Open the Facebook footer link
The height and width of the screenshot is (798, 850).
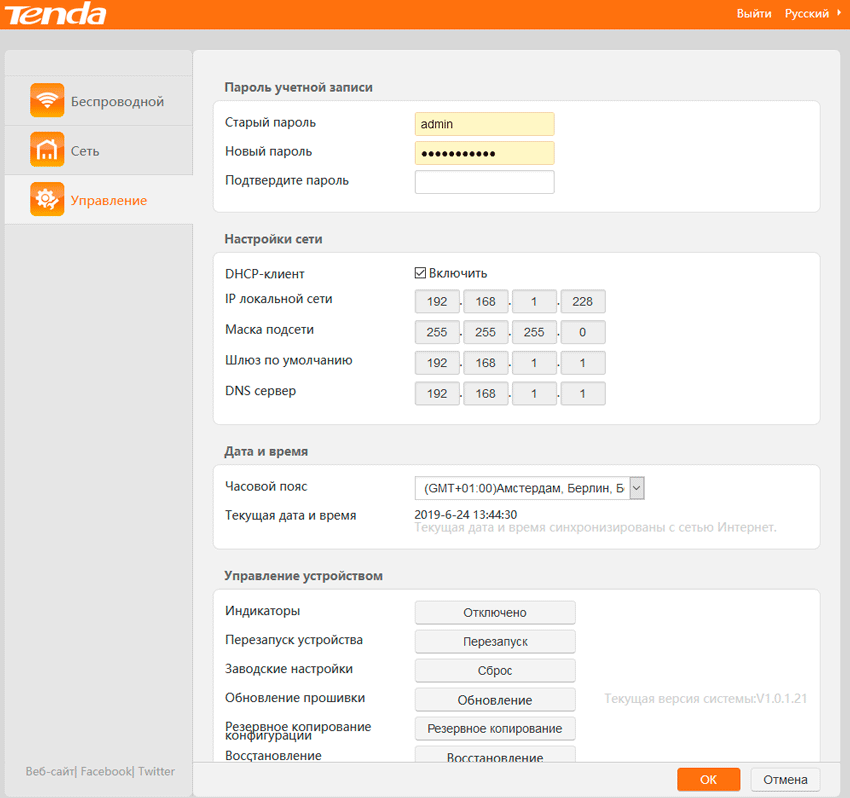tap(106, 771)
